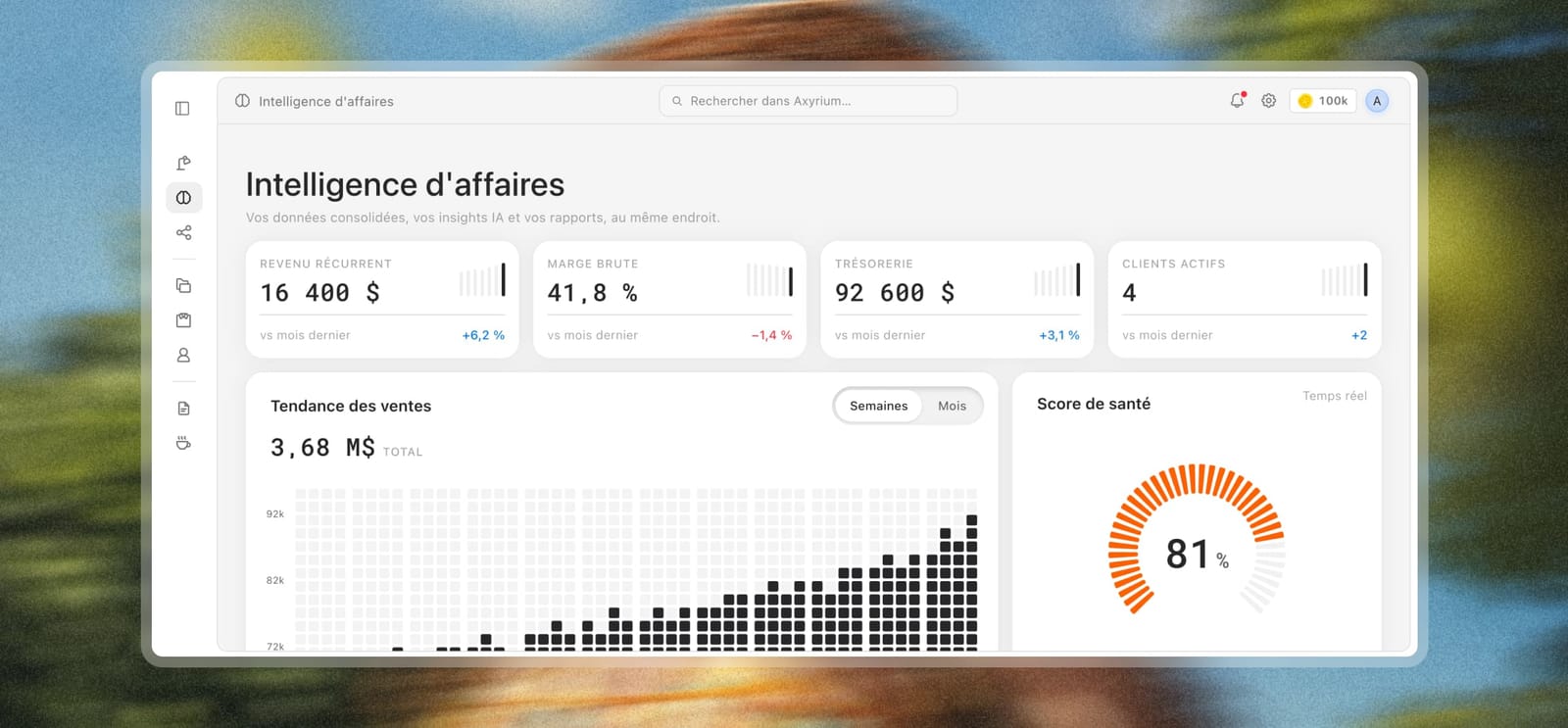
Task: Click the magnifier icon in search box
Action: (x=677, y=101)
